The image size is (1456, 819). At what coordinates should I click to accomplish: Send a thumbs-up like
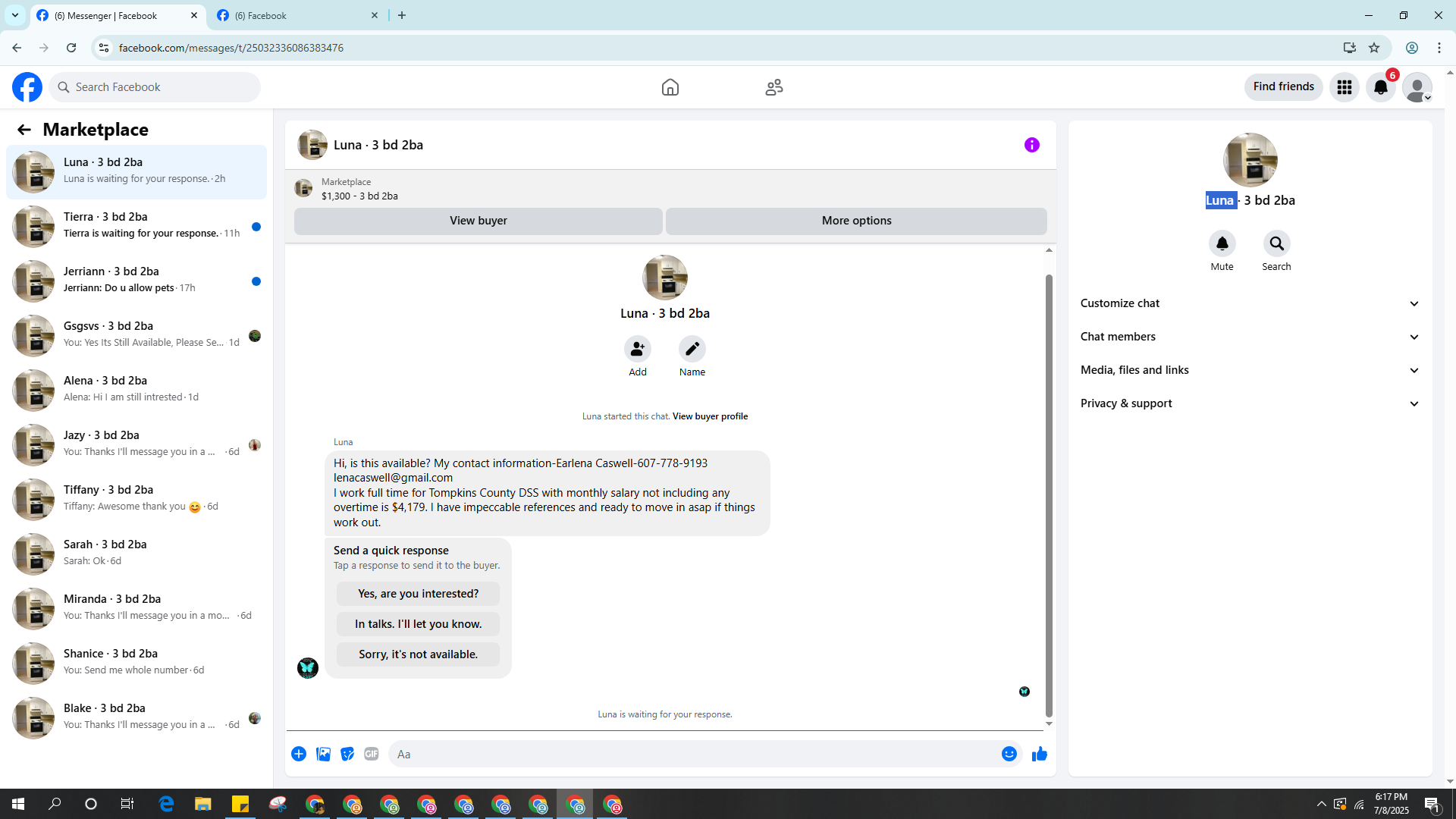click(1039, 754)
